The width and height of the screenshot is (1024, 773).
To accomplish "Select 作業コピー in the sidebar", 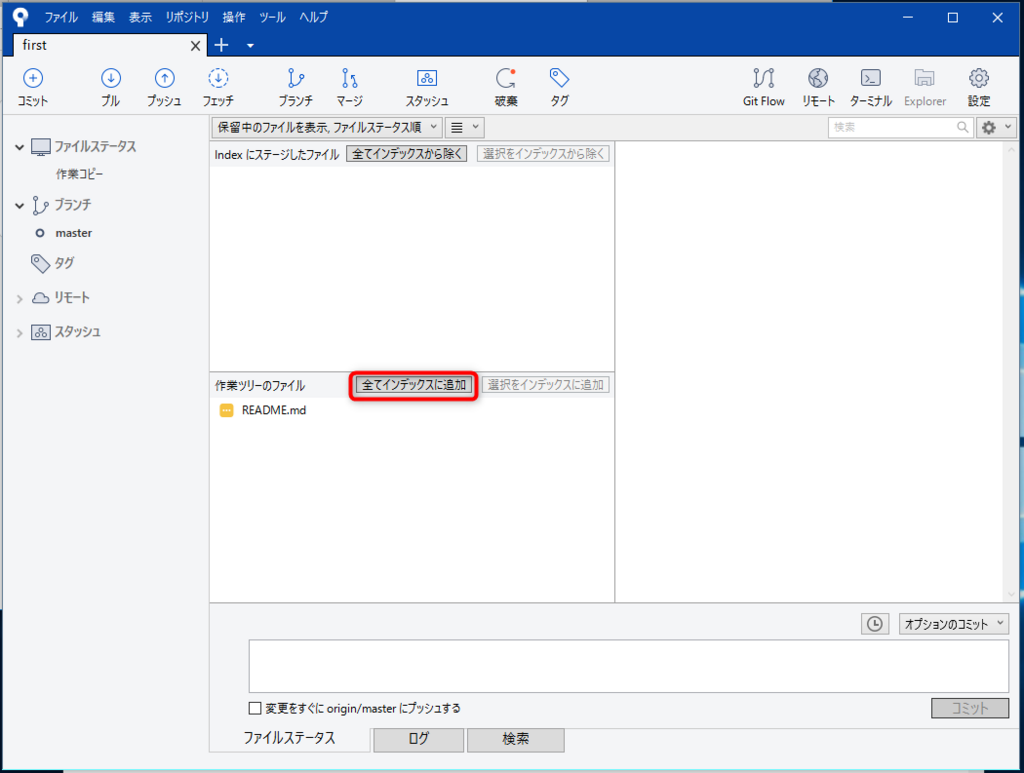I will [x=79, y=174].
